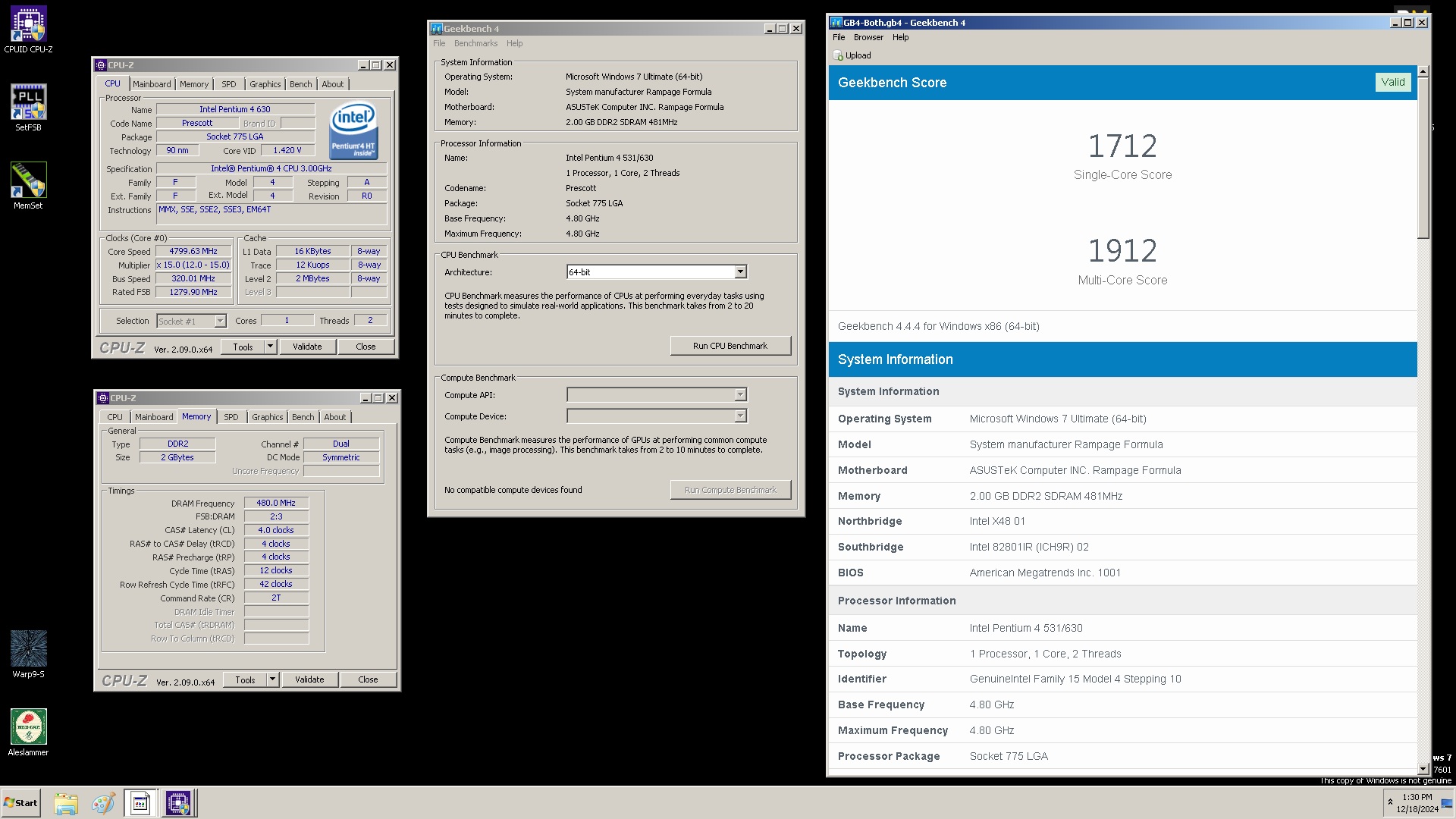Image resolution: width=1456 pixels, height=819 pixels.
Task: Switch to Memory tab in upper CPU-Z
Action: click(x=194, y=84)
